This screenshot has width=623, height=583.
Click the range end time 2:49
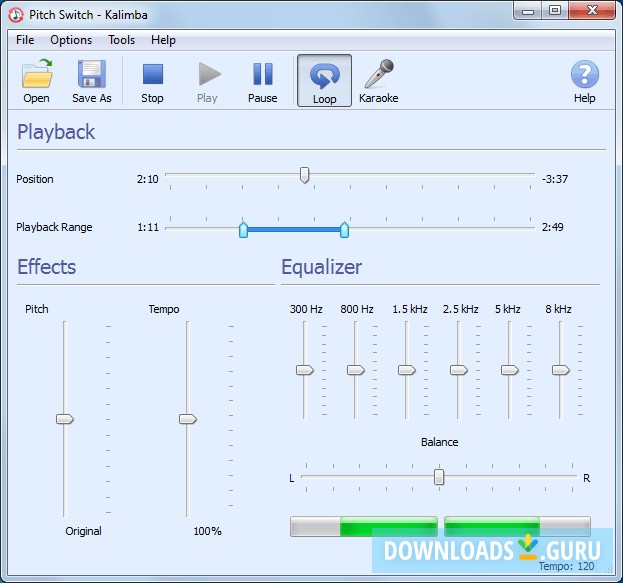553,227
